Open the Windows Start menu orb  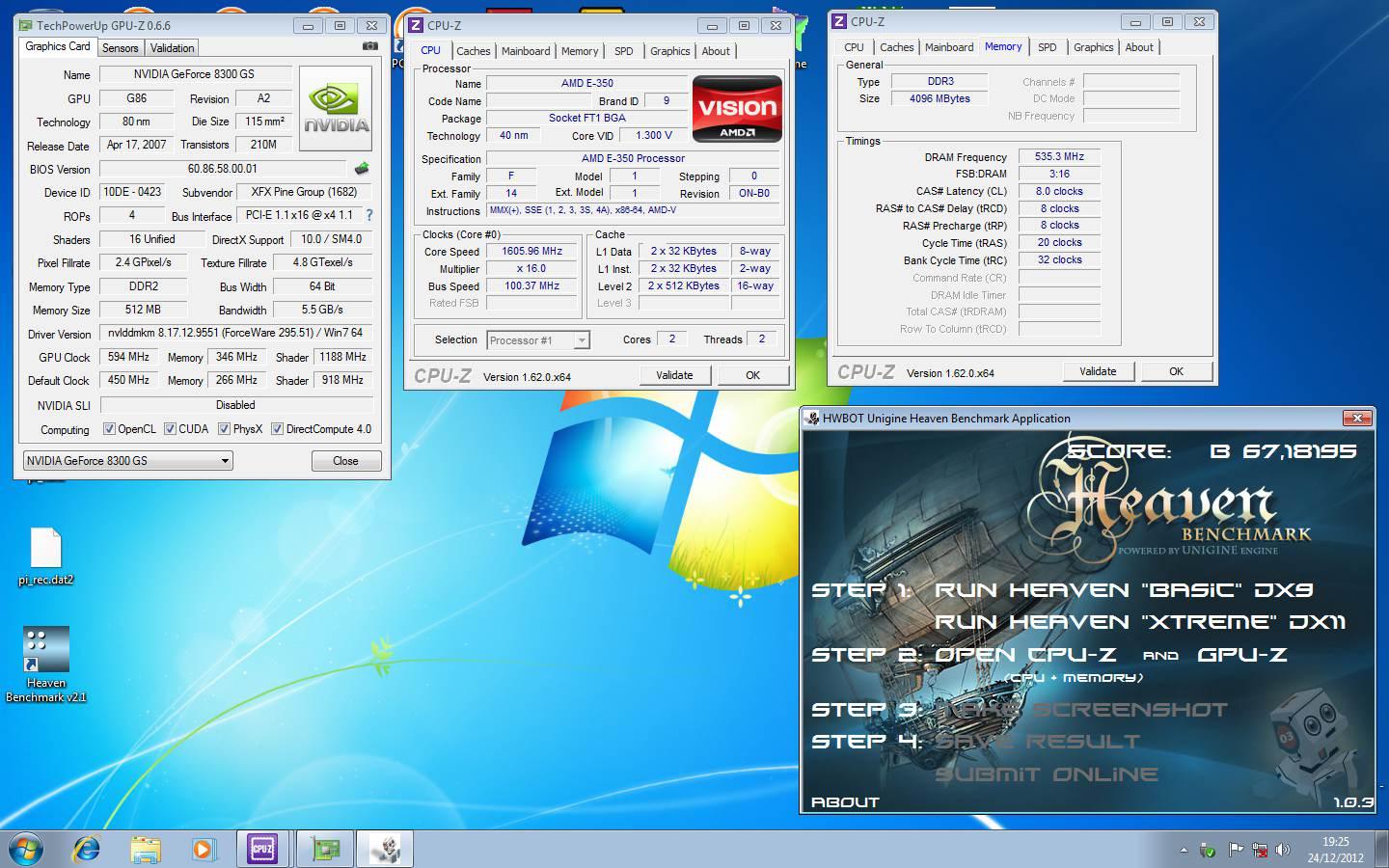pos(26,849)
